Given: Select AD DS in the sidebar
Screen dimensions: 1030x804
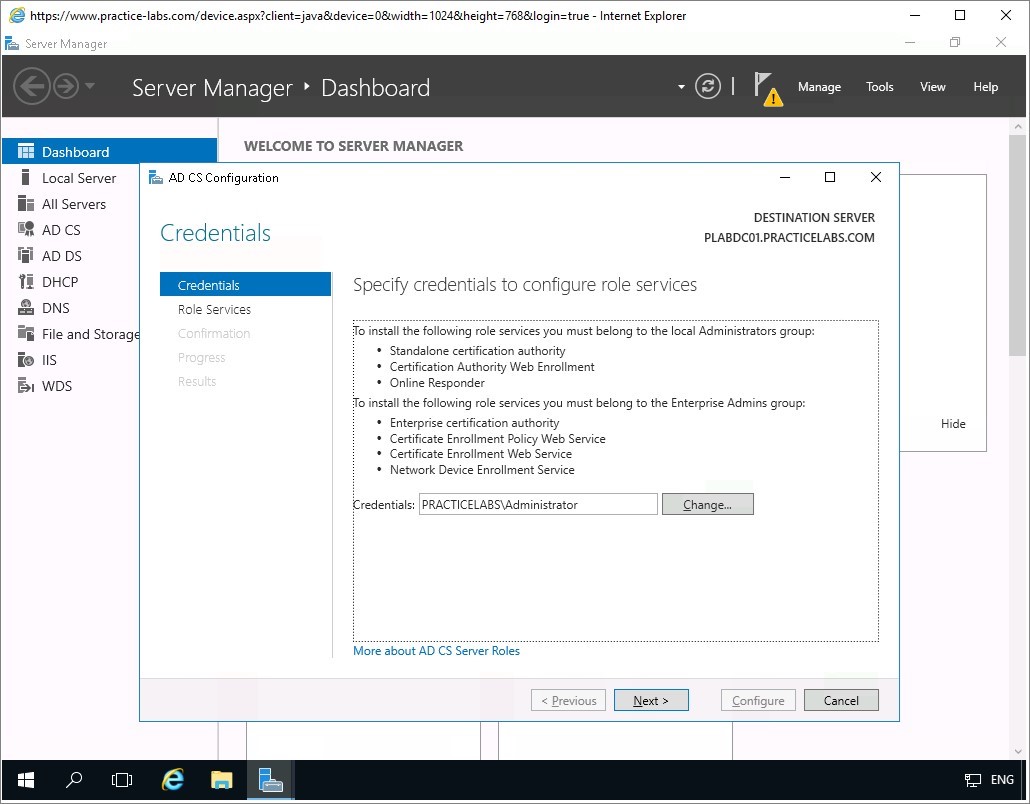Looking at the screenshot, I should (62, 256).
